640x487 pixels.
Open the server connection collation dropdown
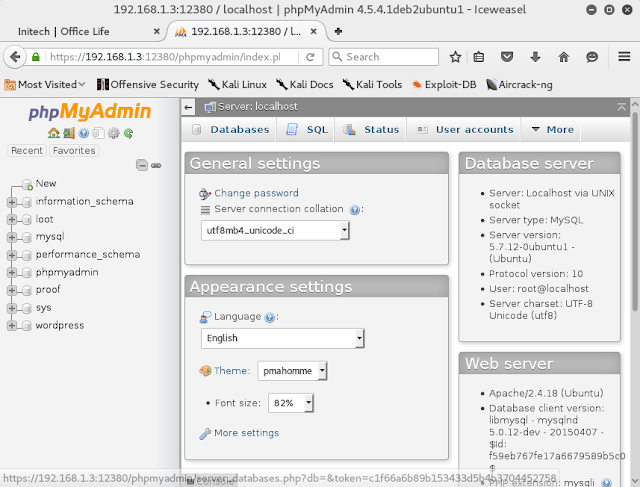[x=276, y=230]
